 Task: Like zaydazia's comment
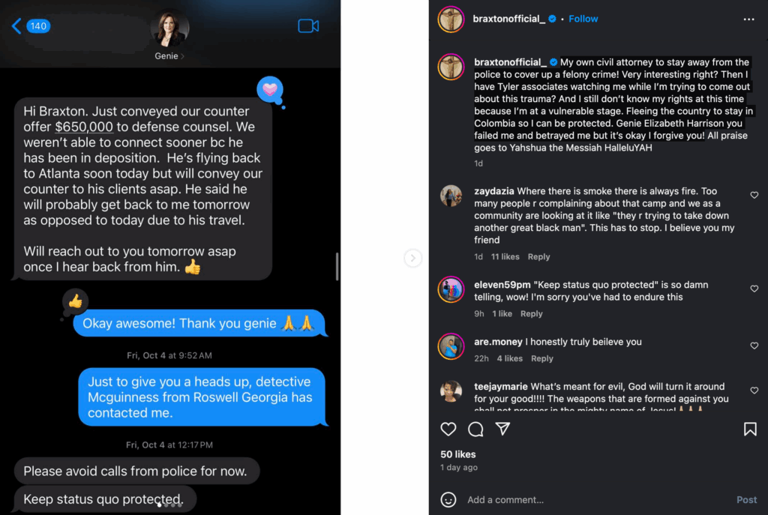(x=754, y=195)
